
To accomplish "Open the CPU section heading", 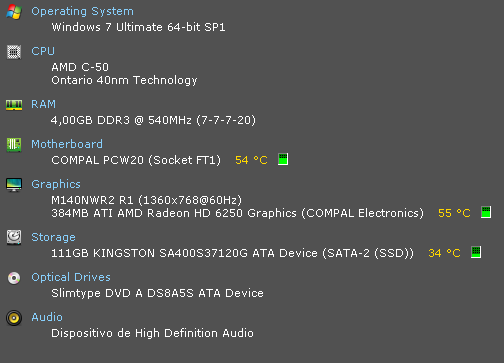I will (43, 51).
